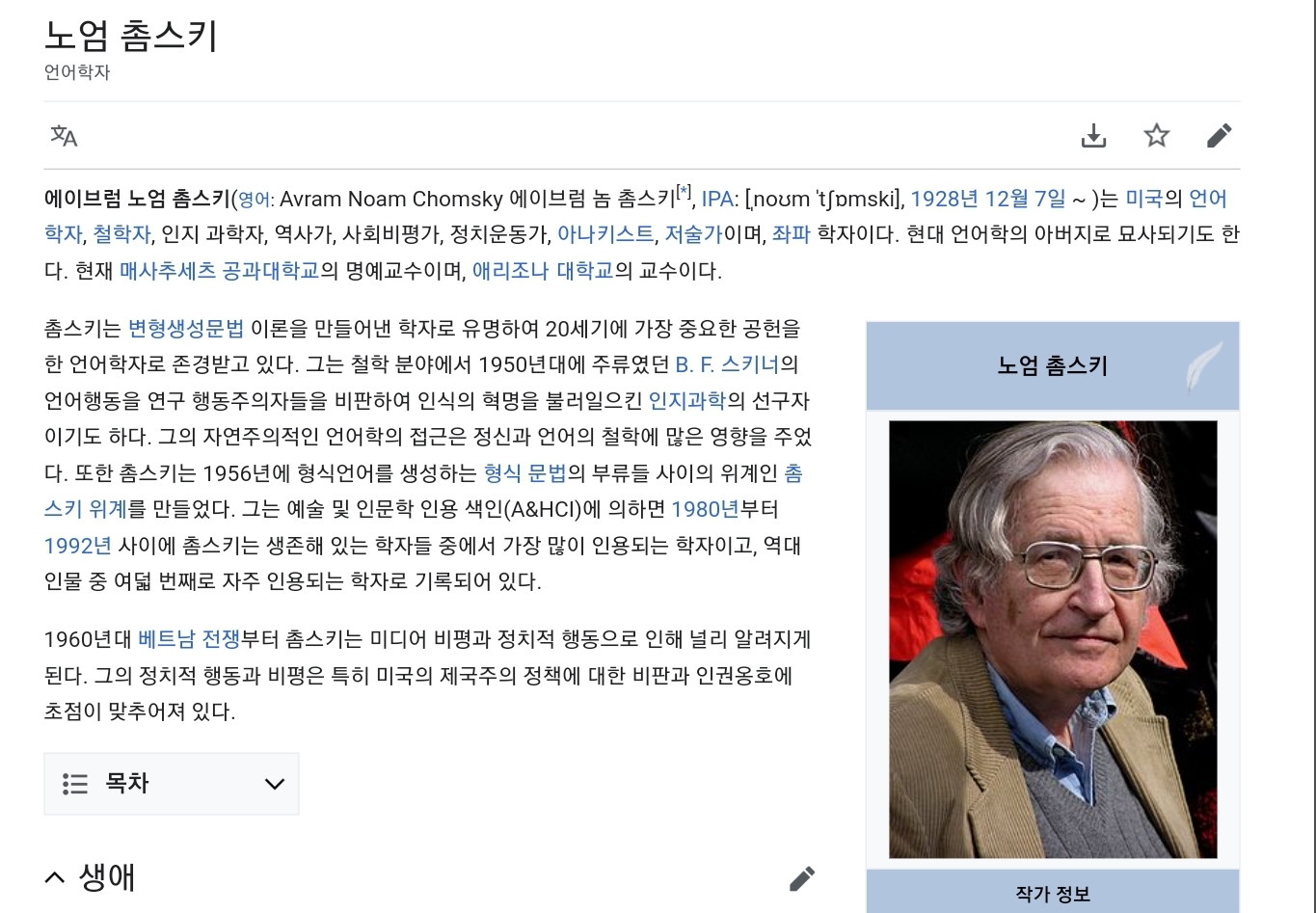Screen dimensions: 1316x913
Task: Collapse the 생애 section heading
Action: click(x=90, y=877)
